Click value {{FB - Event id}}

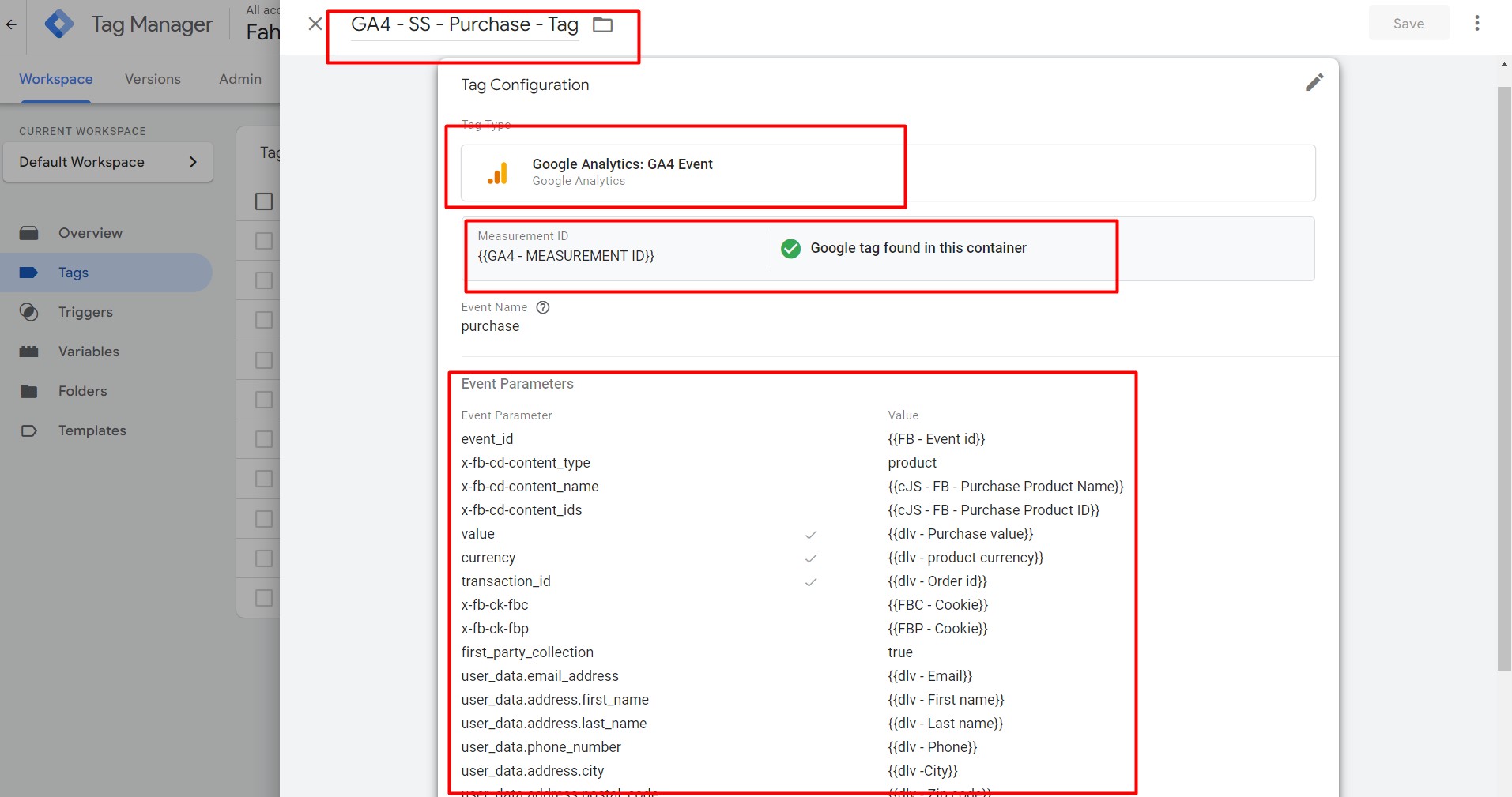(937, 439)
